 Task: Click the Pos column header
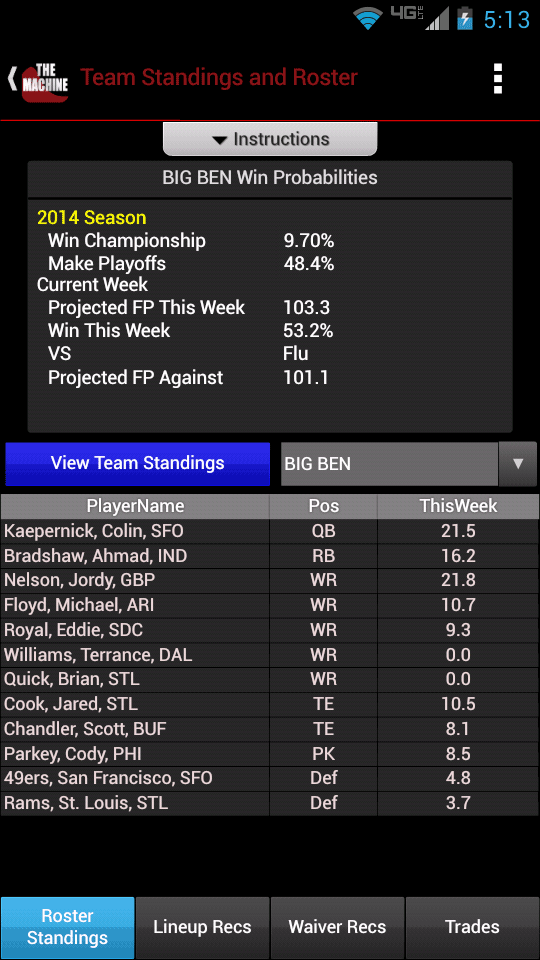[x=323, y=506]
